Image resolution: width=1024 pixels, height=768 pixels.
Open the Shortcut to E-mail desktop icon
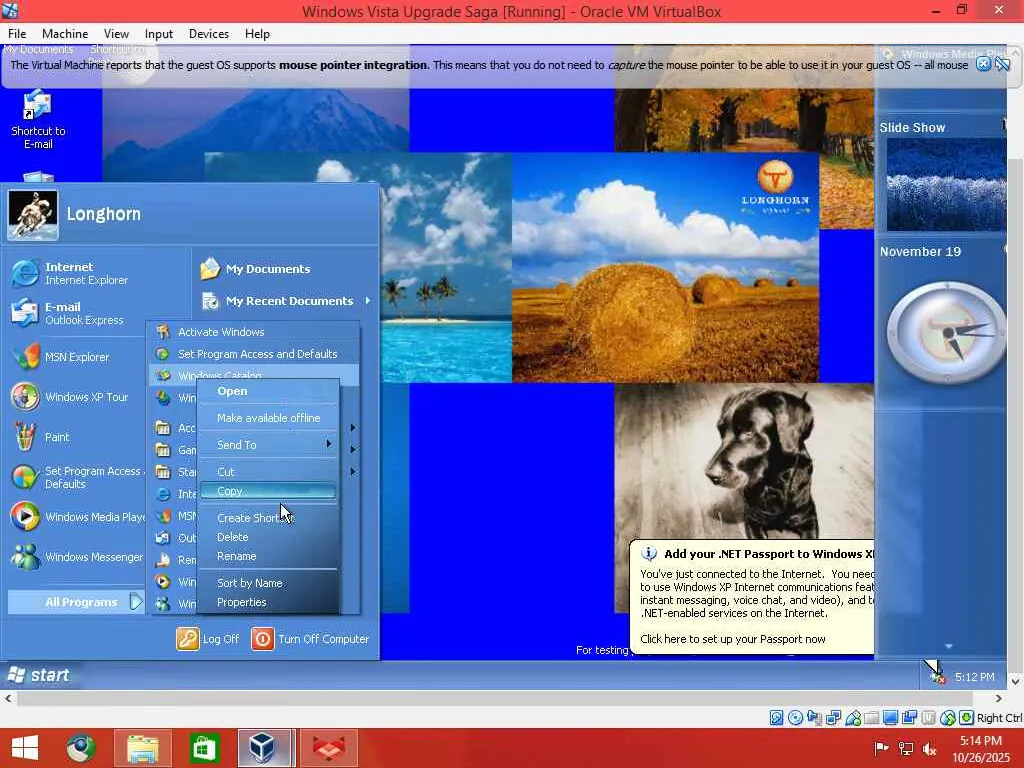[38, 120]
